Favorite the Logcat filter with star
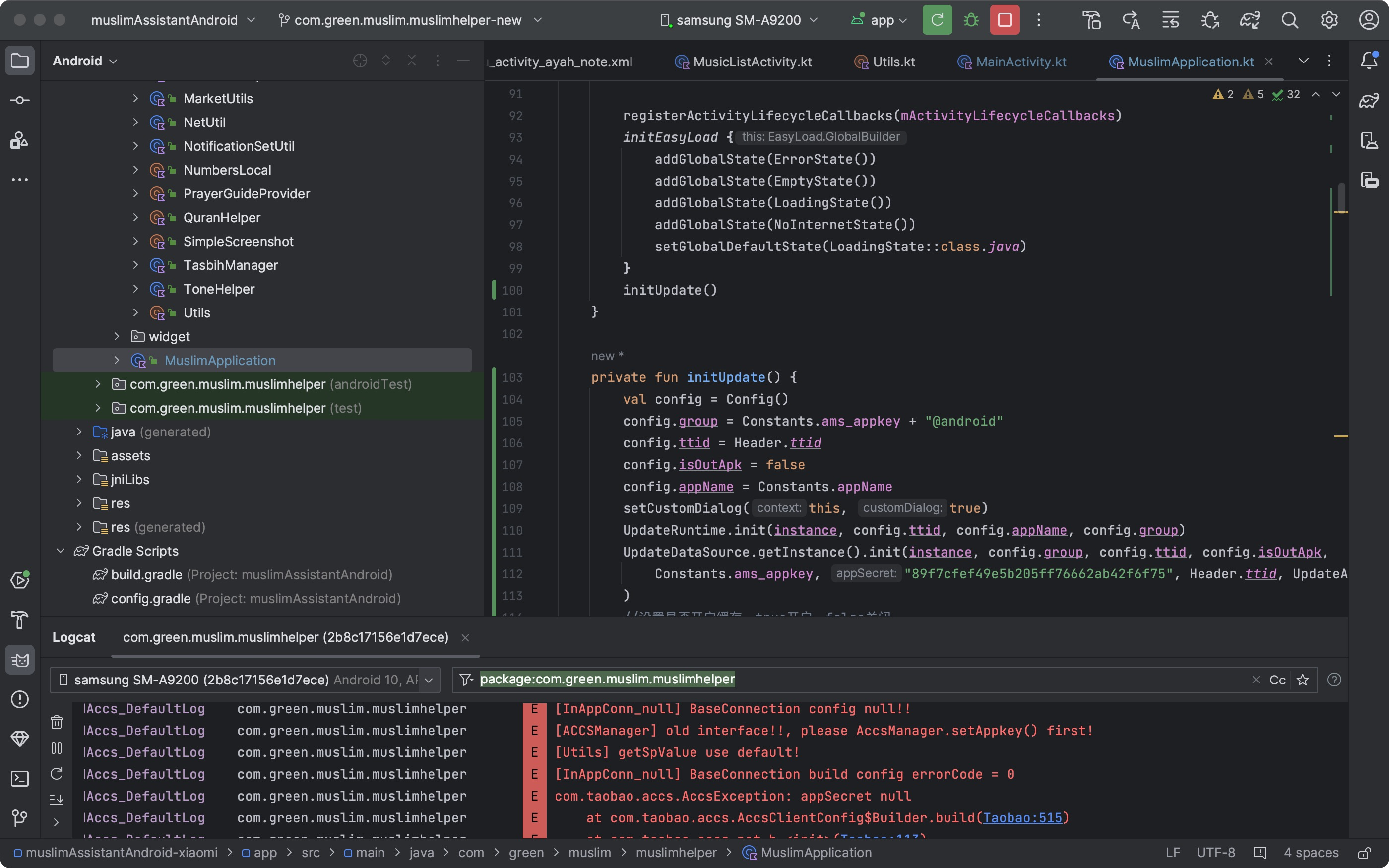The width and height of the screenshot is (1389, 868). [1303, 680]
